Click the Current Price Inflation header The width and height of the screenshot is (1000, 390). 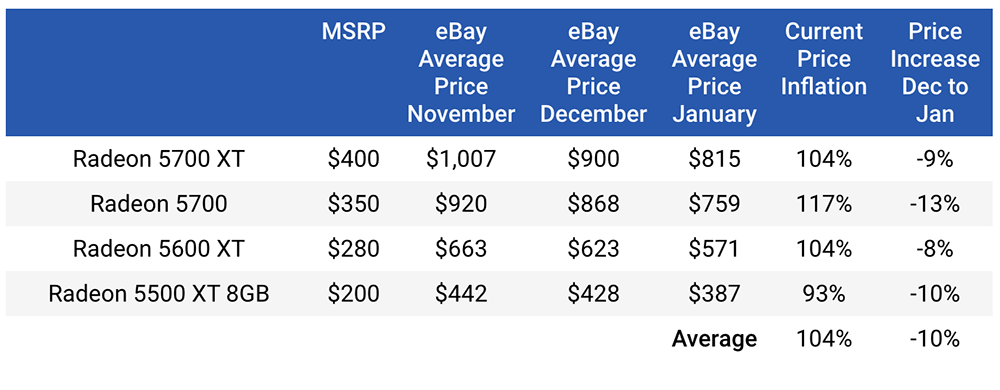pos(823,59)
